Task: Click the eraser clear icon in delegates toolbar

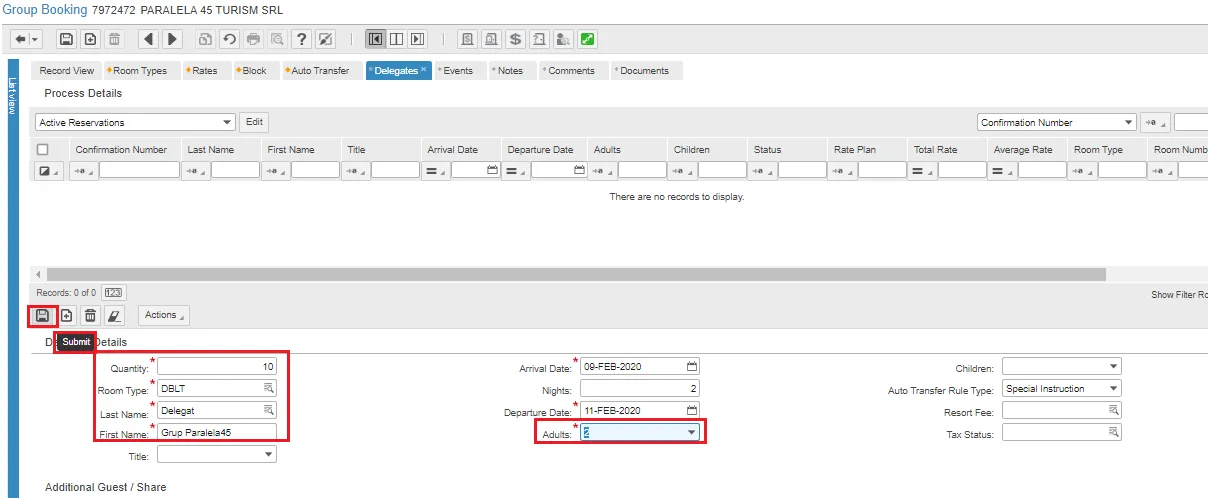Action: (114, 315)
